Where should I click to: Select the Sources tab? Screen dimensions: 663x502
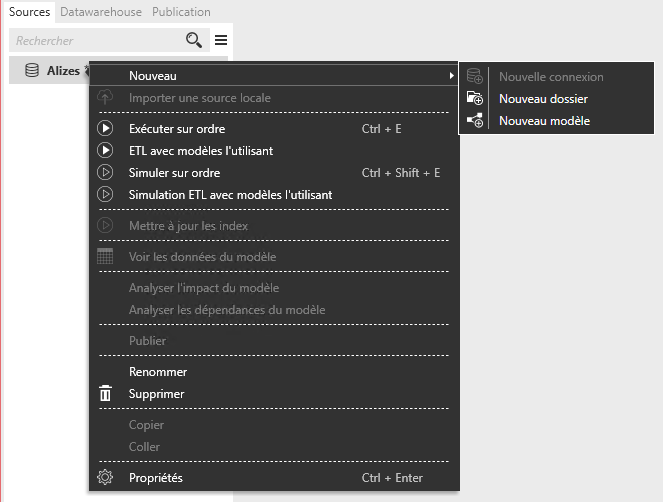point(29,12)
